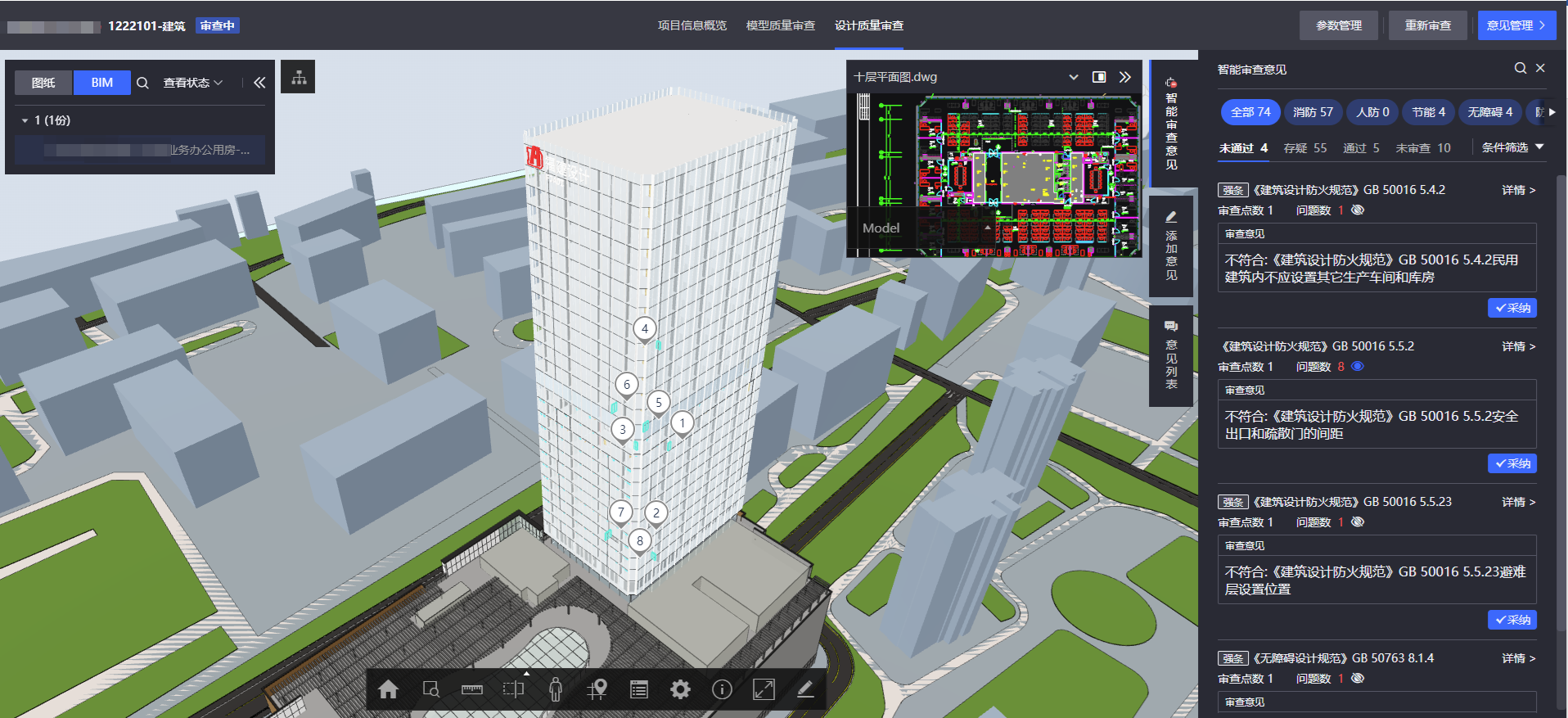Toggle issue visibility for GB 50016 5.5.23
The image size is (1568, 718).
tap(1358, 522)
